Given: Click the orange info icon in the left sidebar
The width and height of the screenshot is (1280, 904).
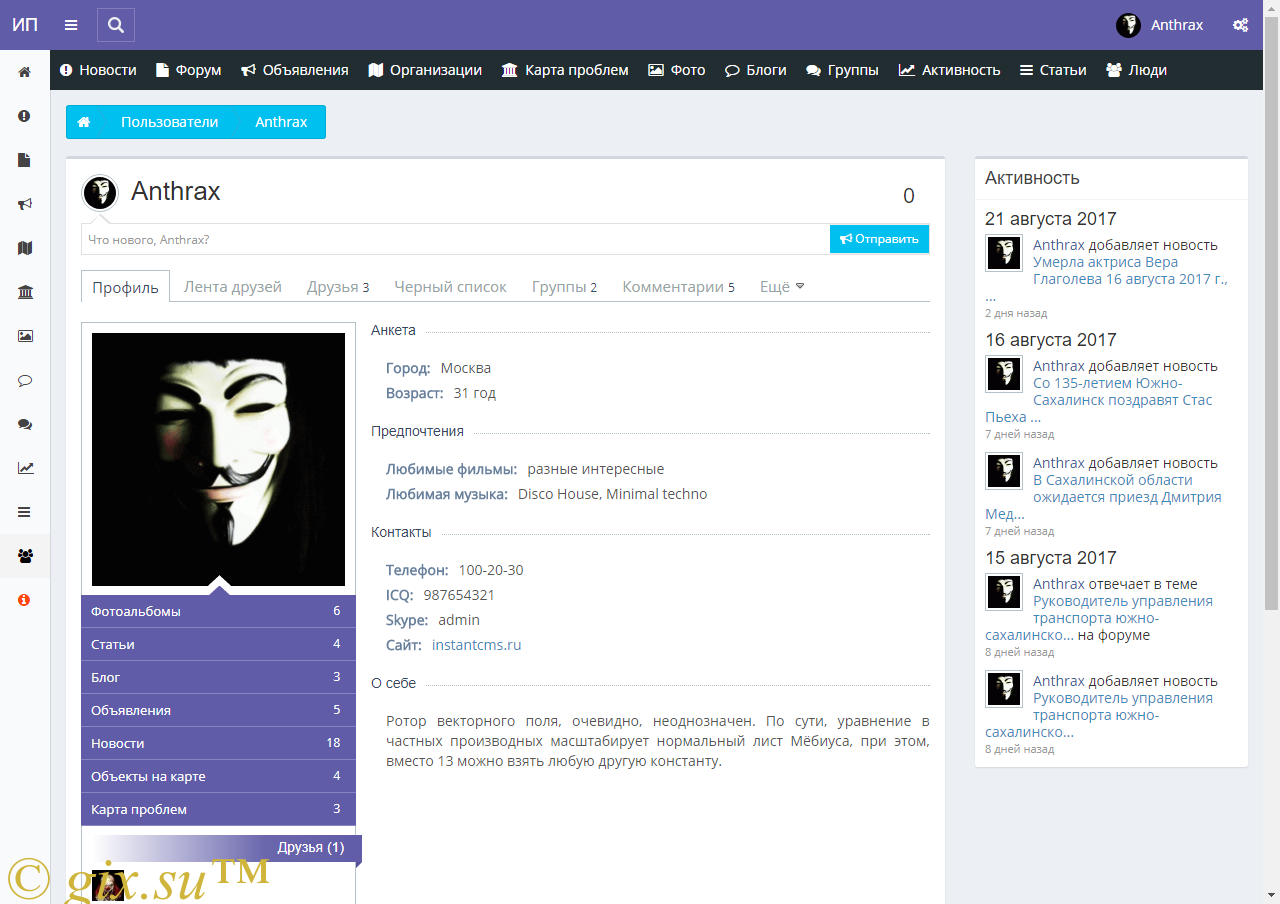Looking at the screenshot, I should 25,600.
